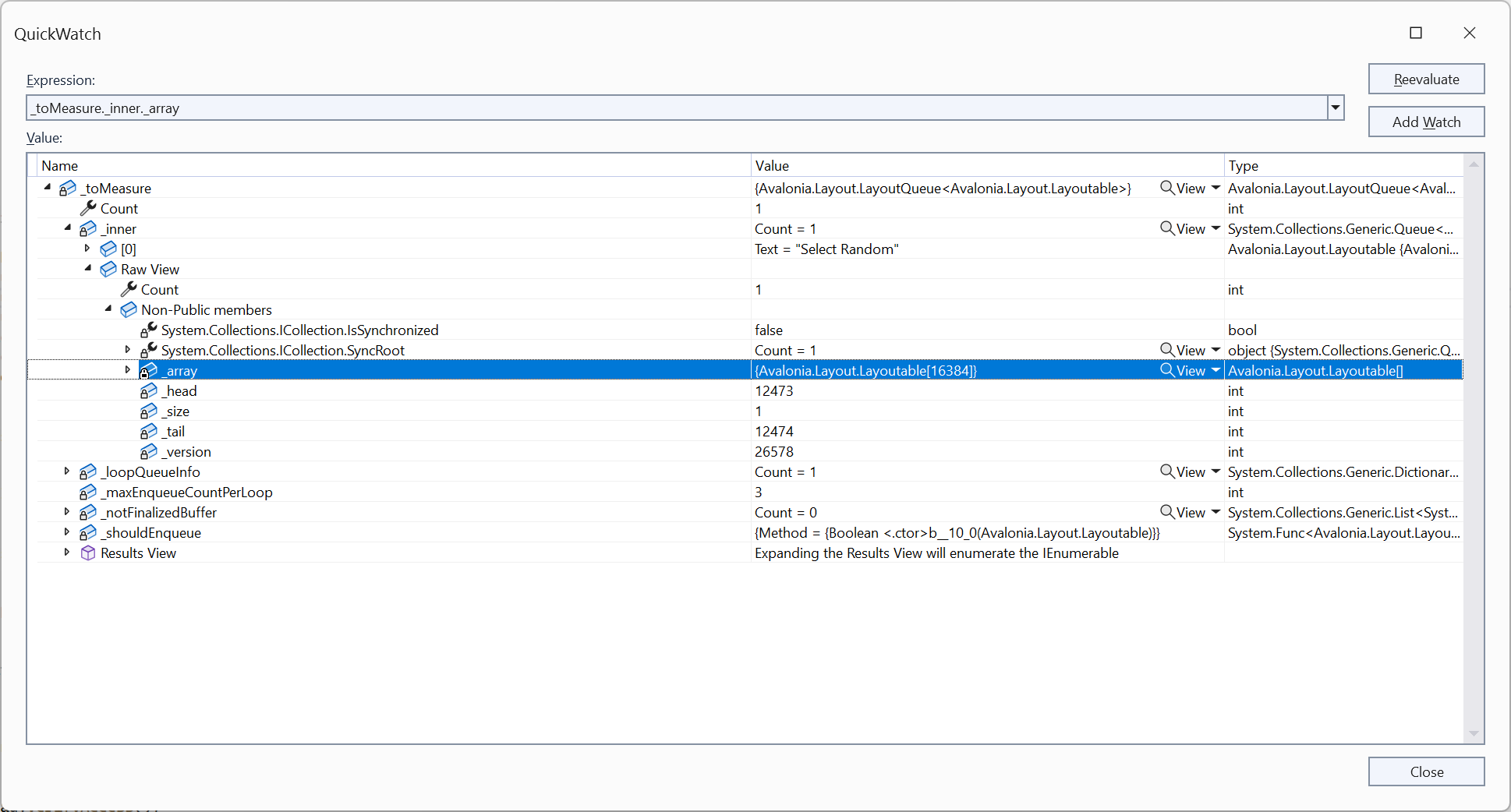1511x812 pixels.
Task: Click the field icon beside _version
Action: coord(149,451)
